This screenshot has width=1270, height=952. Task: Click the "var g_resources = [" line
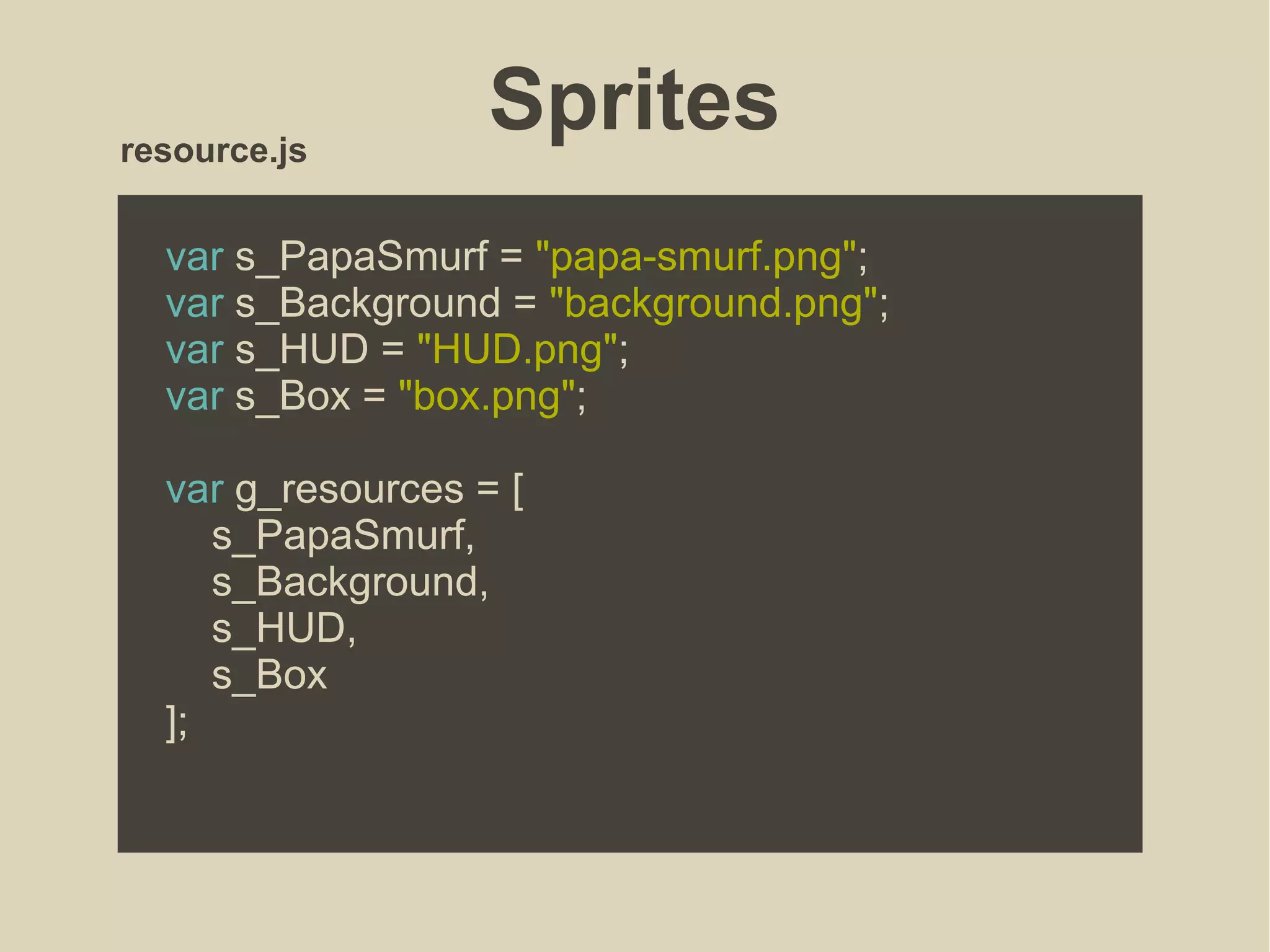point(345,491)
